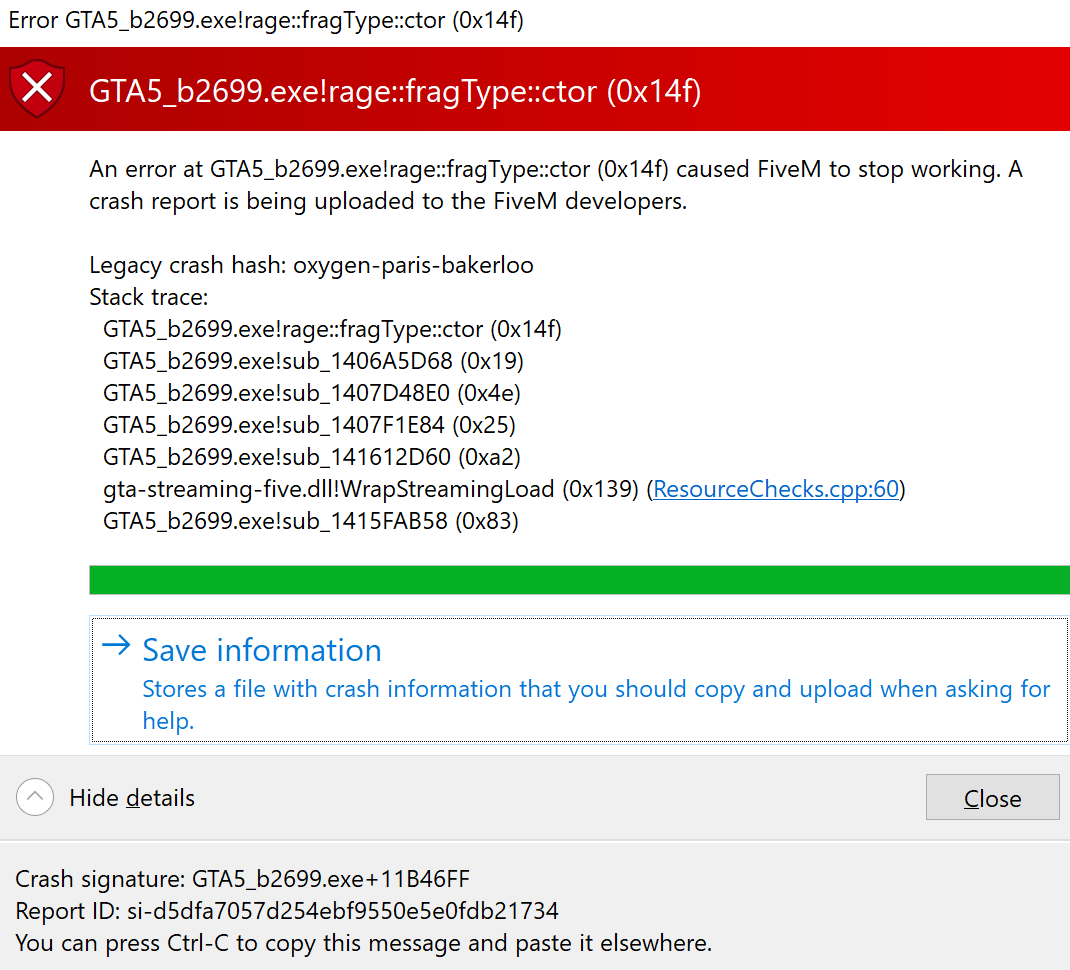Click the Save information description text
Image resolution: width=1070 pixels, height=970 pixels.
596,704
